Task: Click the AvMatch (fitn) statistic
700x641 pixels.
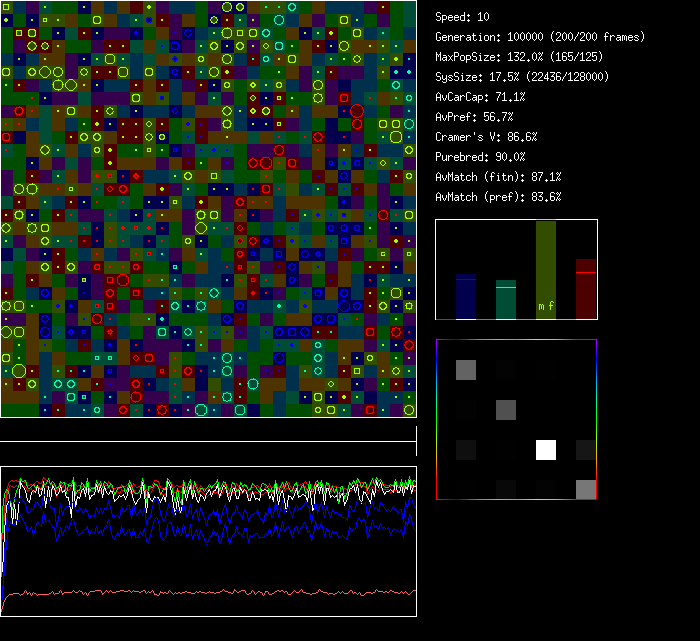Action: coord(498,177)
